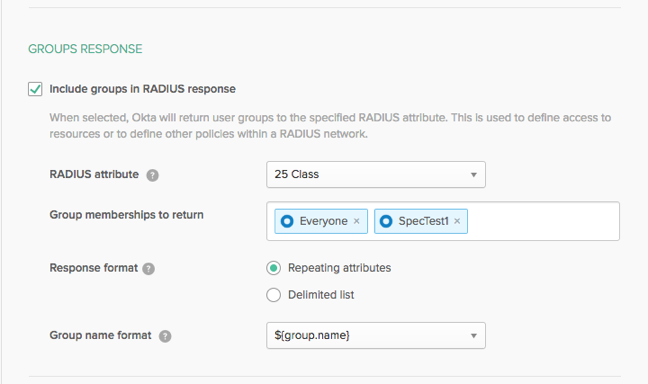
Task: Open the ${group.name} format dropdown
Action: pos(376,336)
